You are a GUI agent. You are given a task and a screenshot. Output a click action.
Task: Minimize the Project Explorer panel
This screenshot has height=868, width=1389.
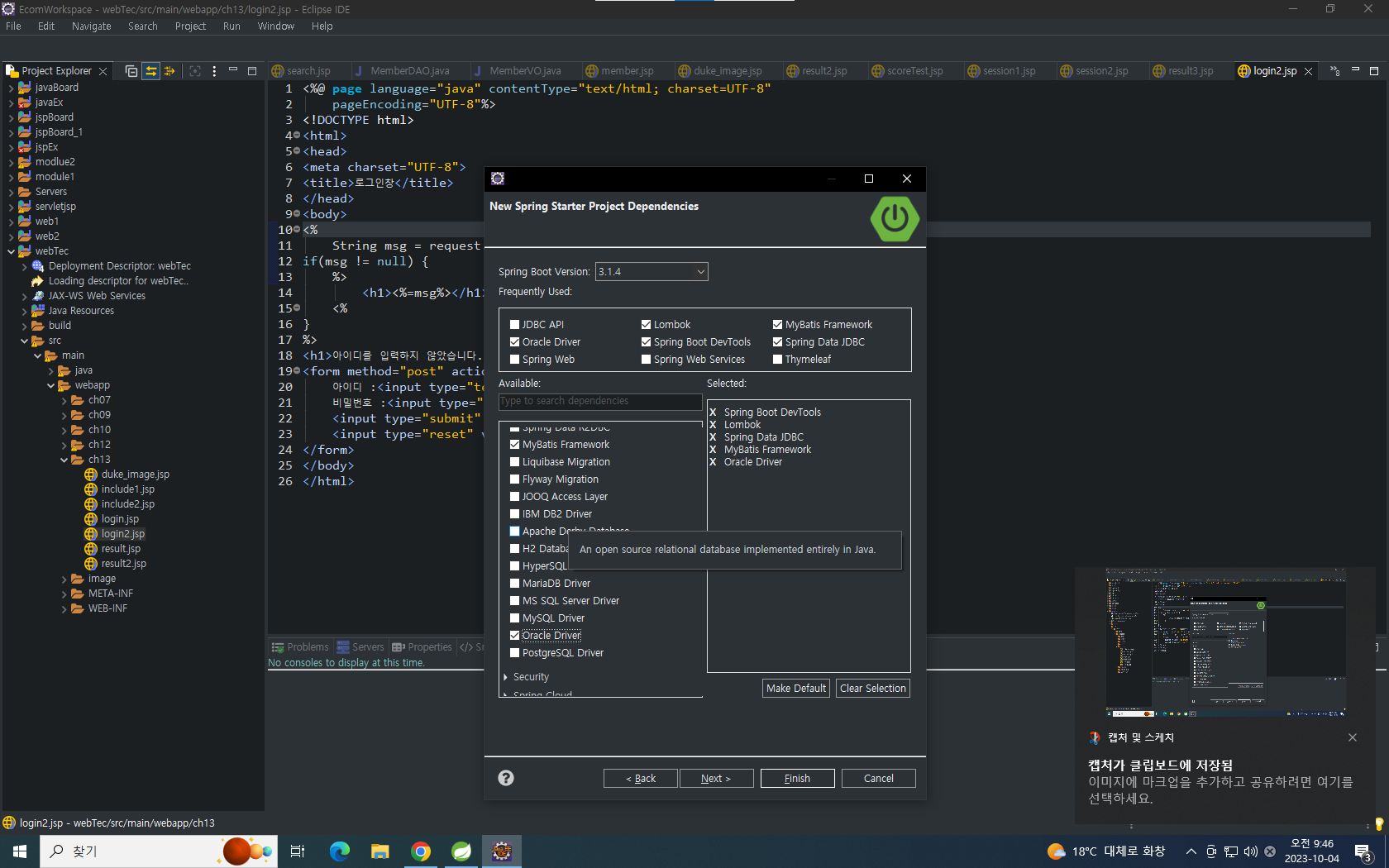233,69
